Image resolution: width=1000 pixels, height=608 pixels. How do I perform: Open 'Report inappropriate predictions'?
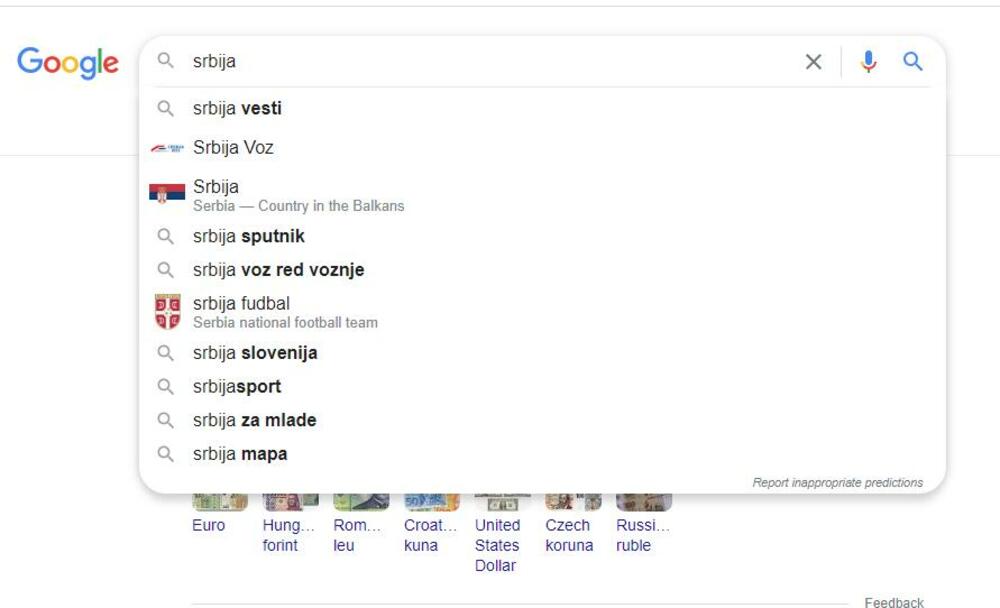click(x=837, y=482)
